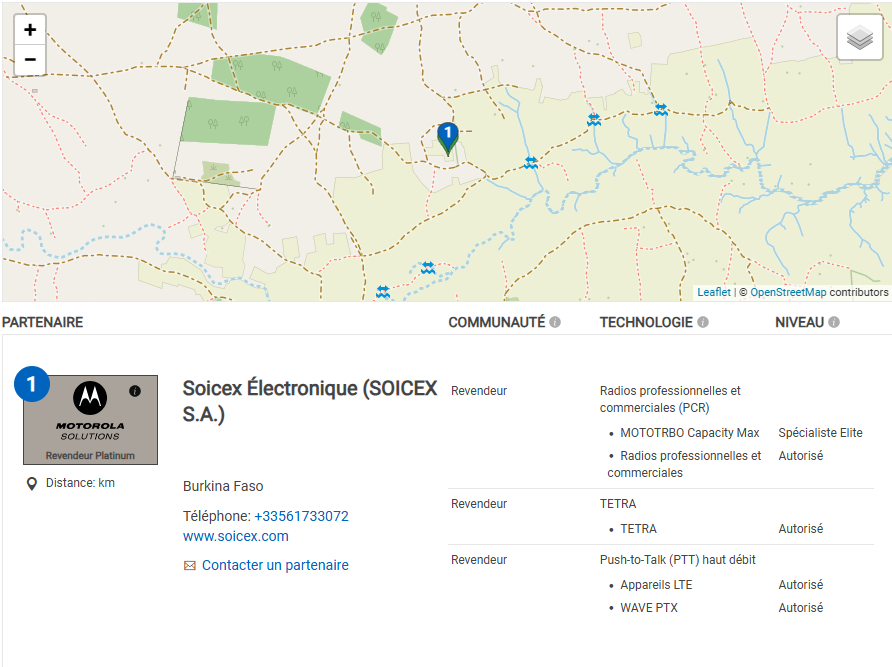Viewport: 892px width, 667px height.
Task: Click info icon on Motorola badge
Action: tap(135, 391)
